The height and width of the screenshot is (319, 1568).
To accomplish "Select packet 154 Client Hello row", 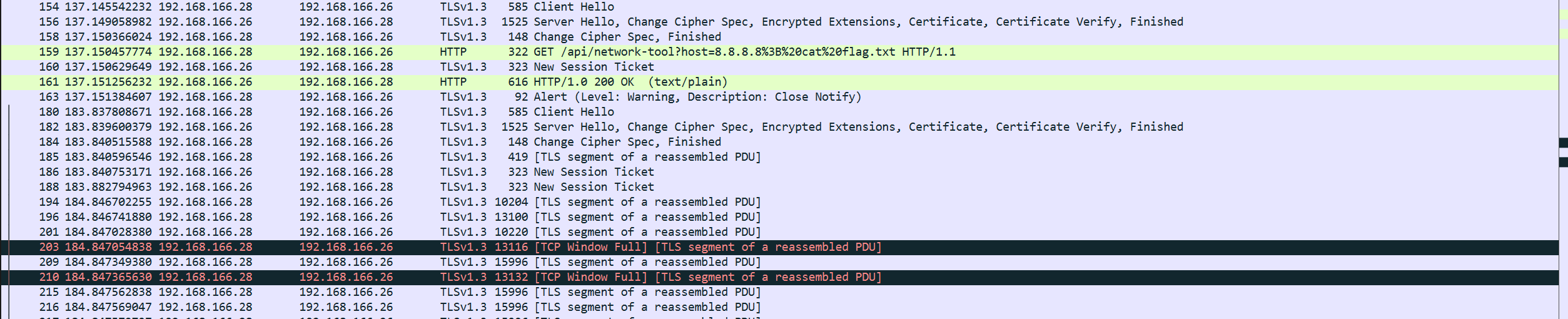I will (x=574, y=7).
